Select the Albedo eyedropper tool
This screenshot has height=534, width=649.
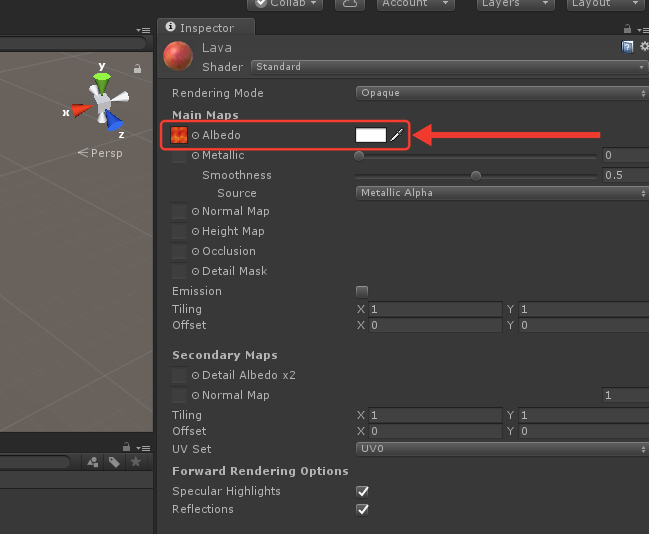click(397, 135)
